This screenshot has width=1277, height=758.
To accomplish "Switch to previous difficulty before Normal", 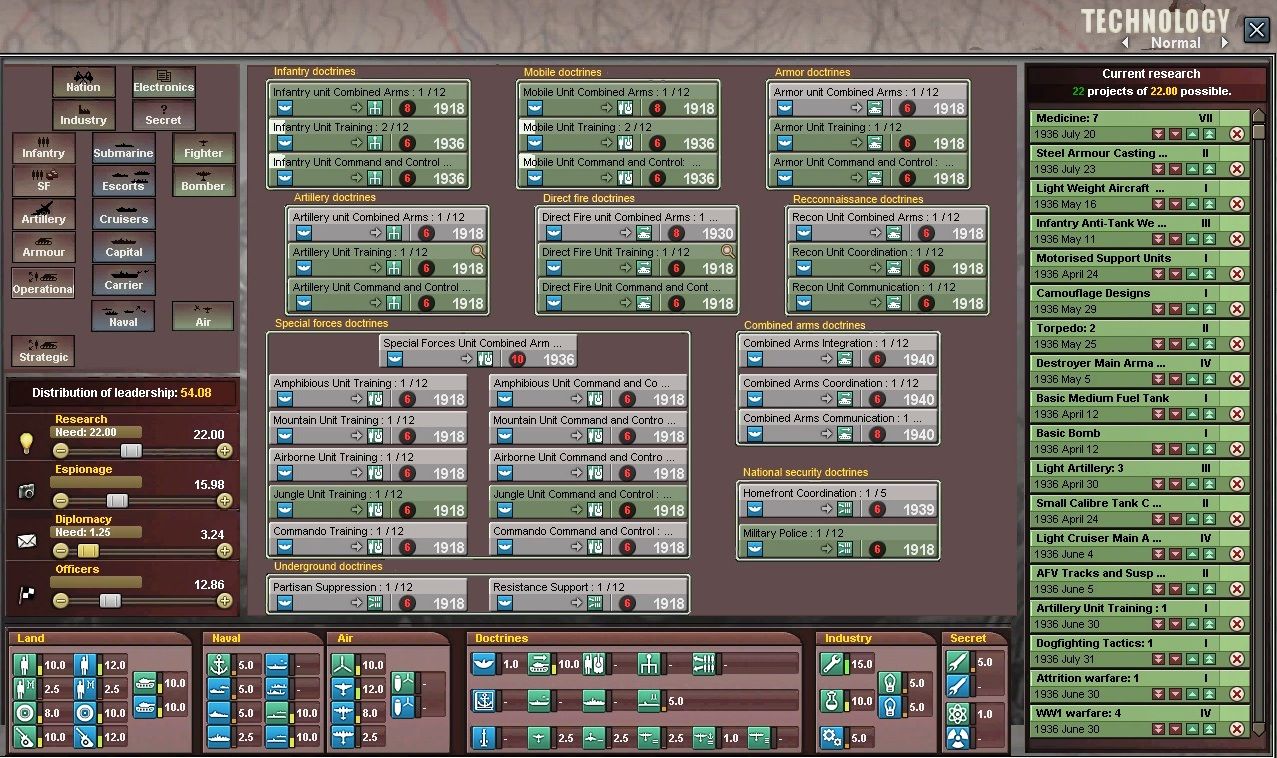I will coord(1125,43).
